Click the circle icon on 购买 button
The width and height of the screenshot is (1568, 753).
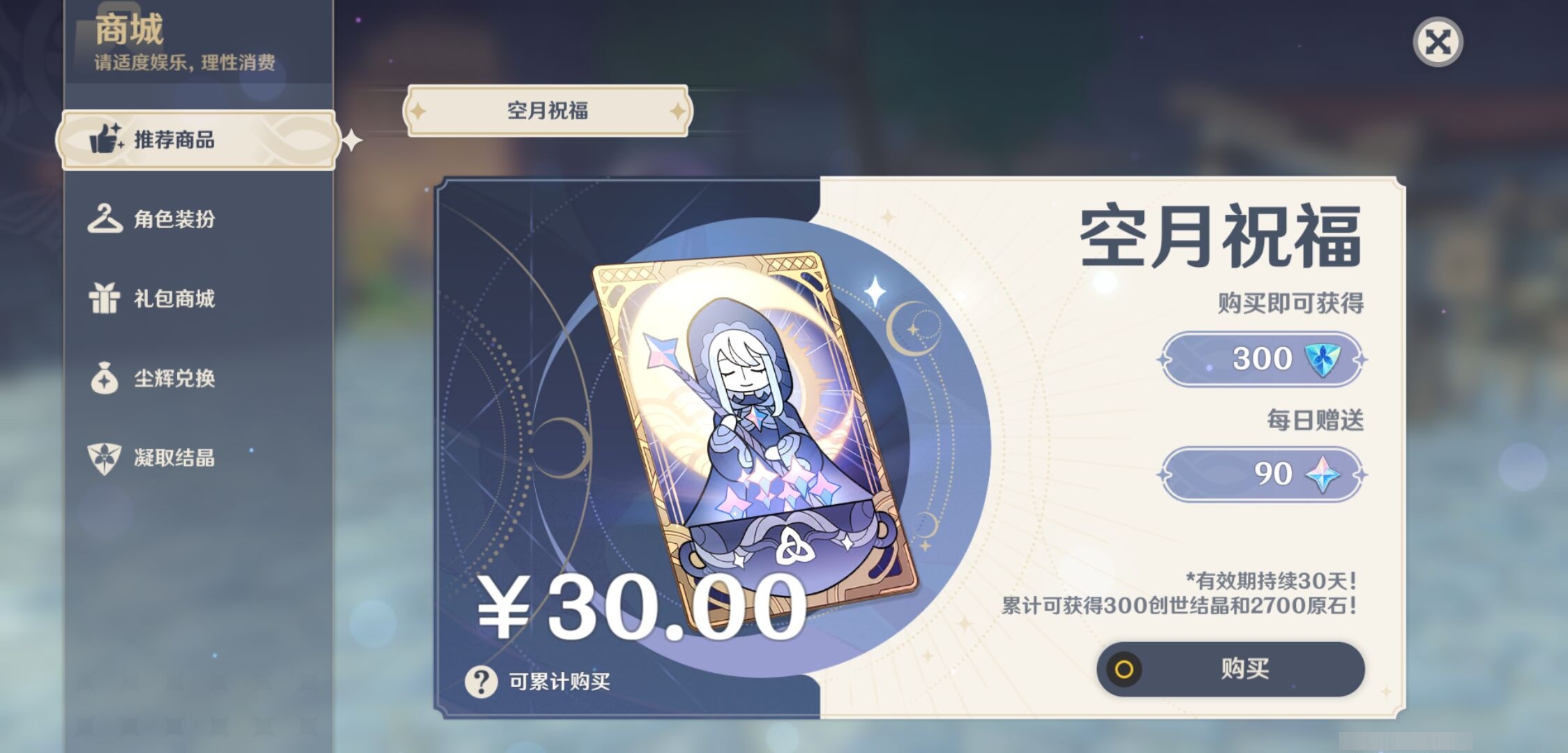click(x=1124, y=670)
